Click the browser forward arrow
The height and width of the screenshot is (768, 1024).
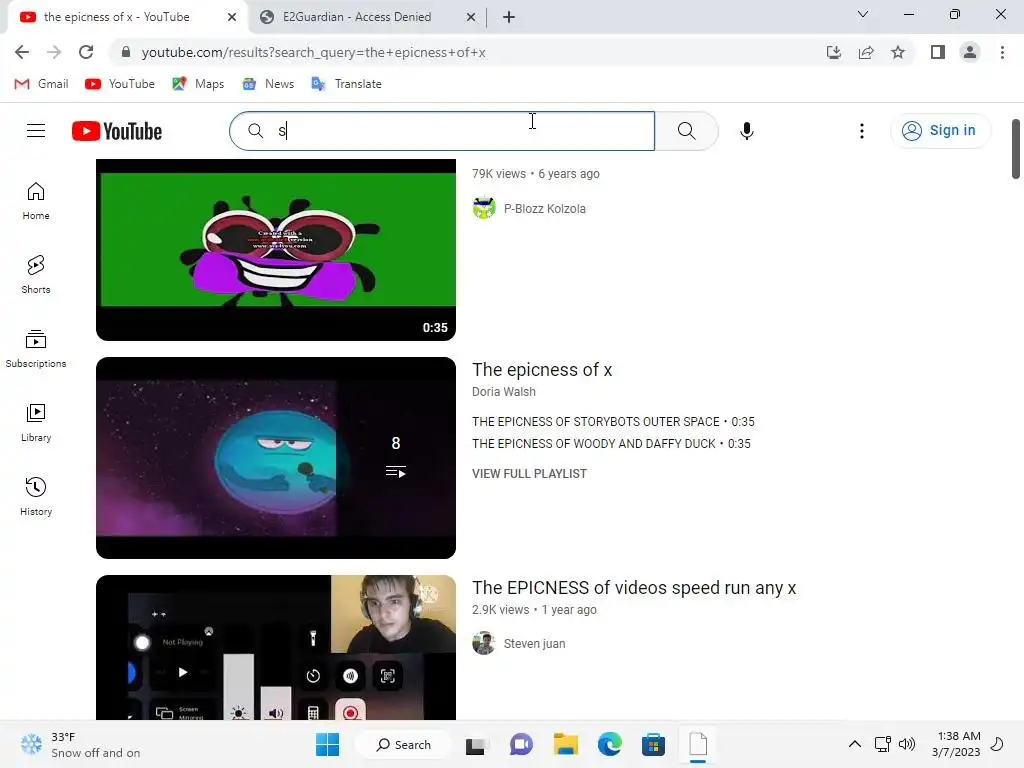(54, 52)
